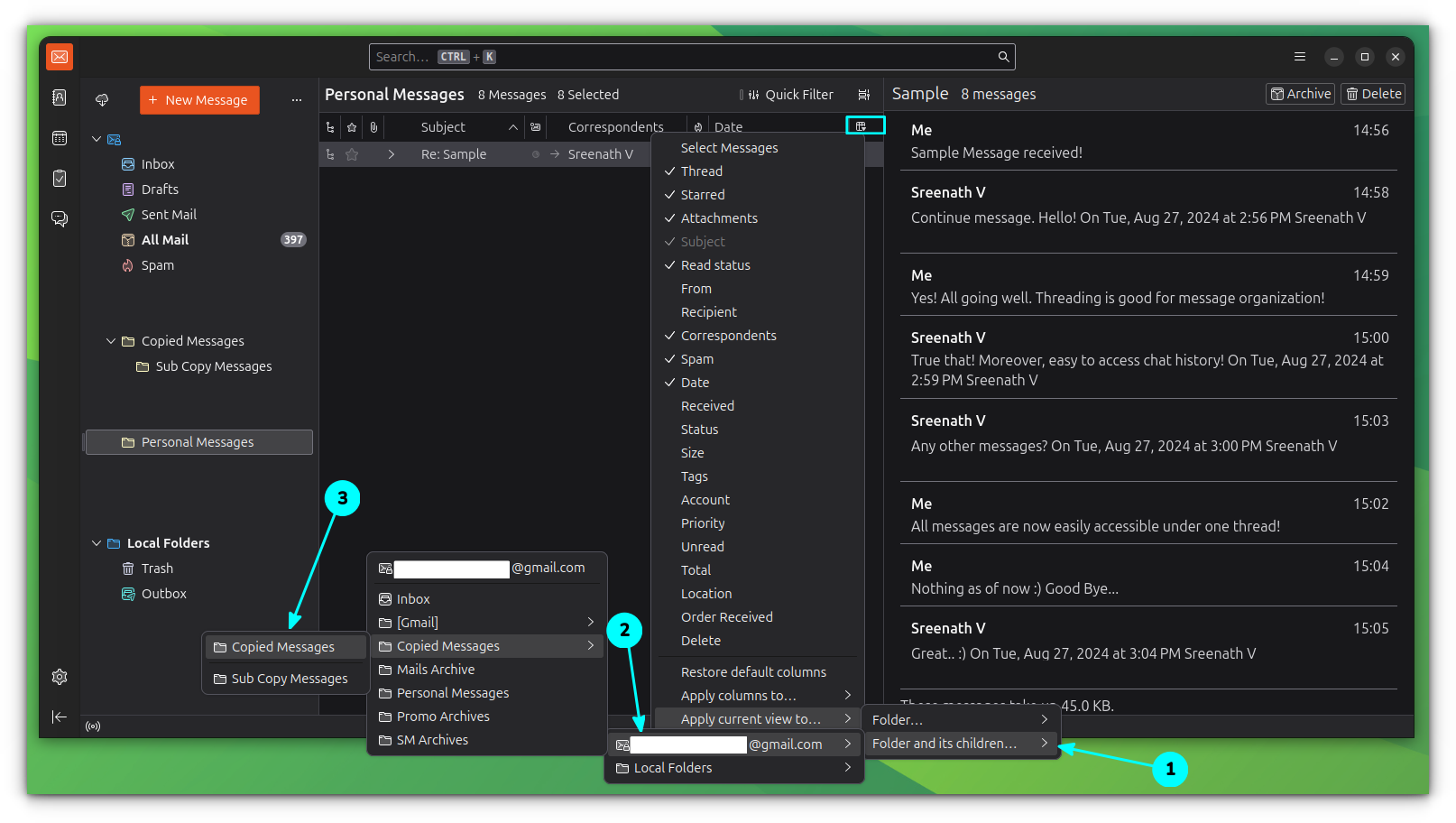Open the Tasks space
The image size is (1456, 823).
coord(60,179)
